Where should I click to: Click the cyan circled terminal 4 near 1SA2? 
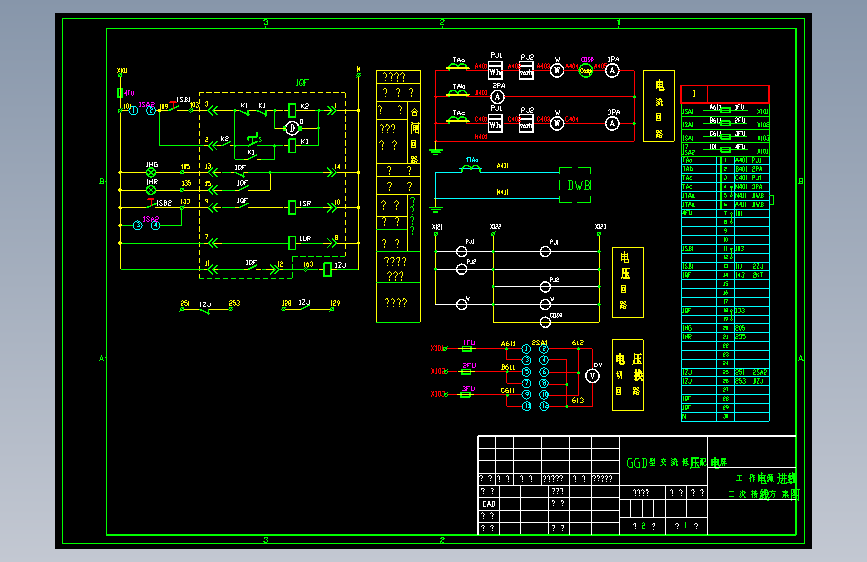click(156, 225)
